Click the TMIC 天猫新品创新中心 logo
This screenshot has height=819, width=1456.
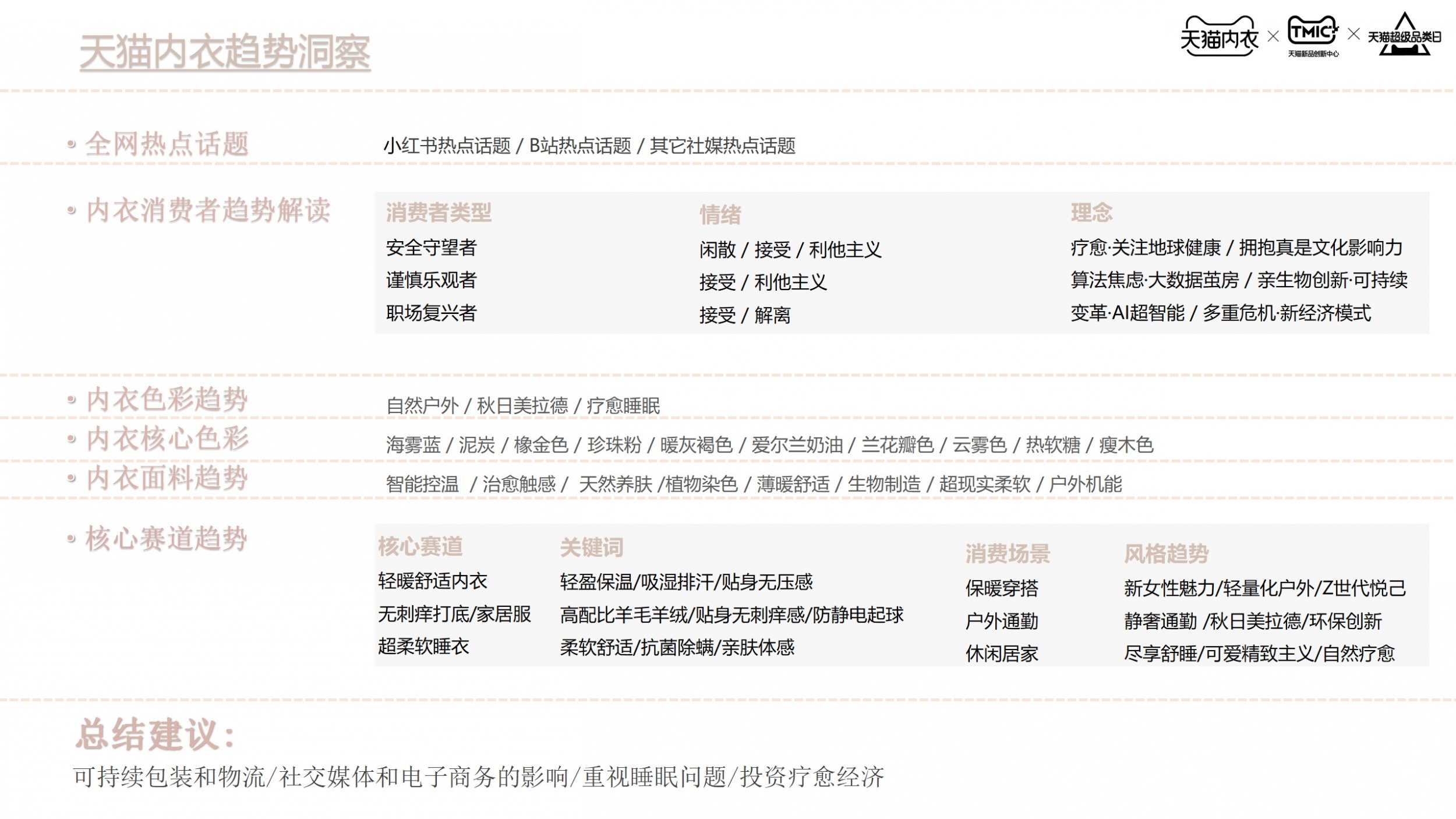(1313, 36)
